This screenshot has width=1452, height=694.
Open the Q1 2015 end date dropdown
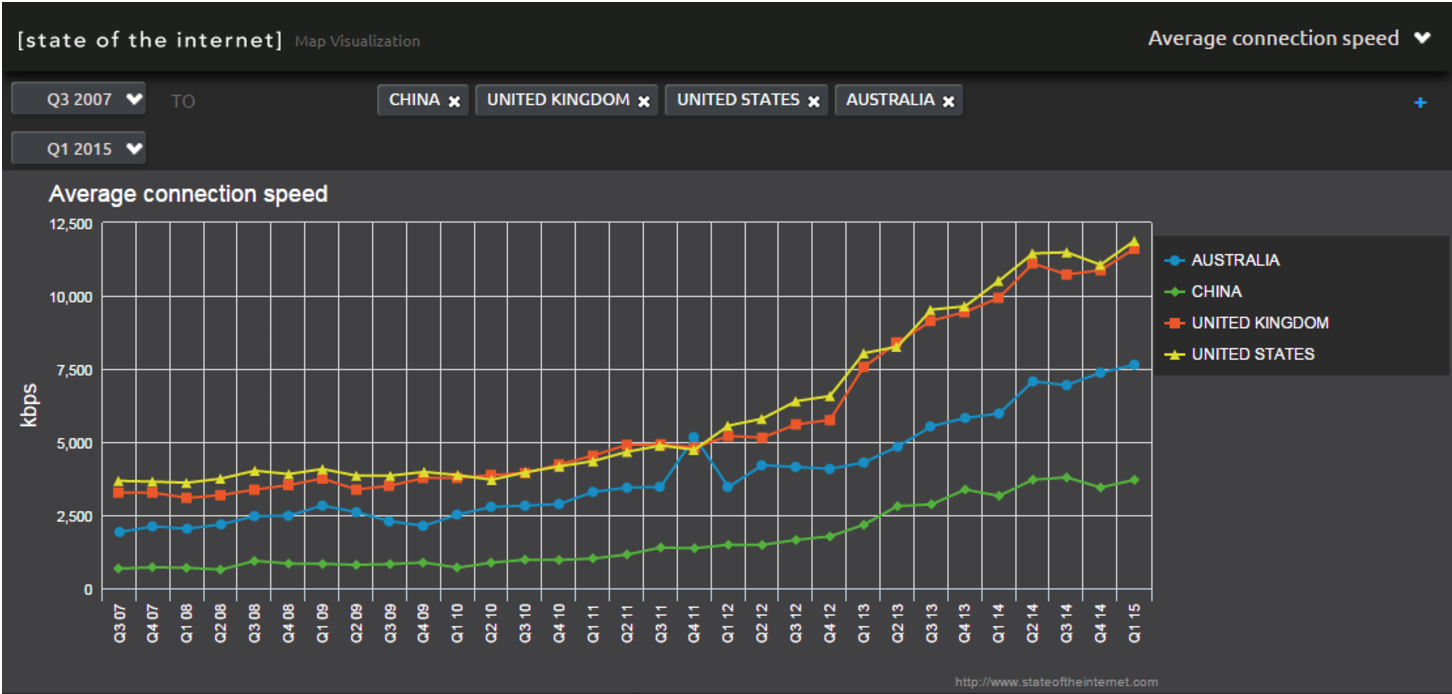point(78,149)
